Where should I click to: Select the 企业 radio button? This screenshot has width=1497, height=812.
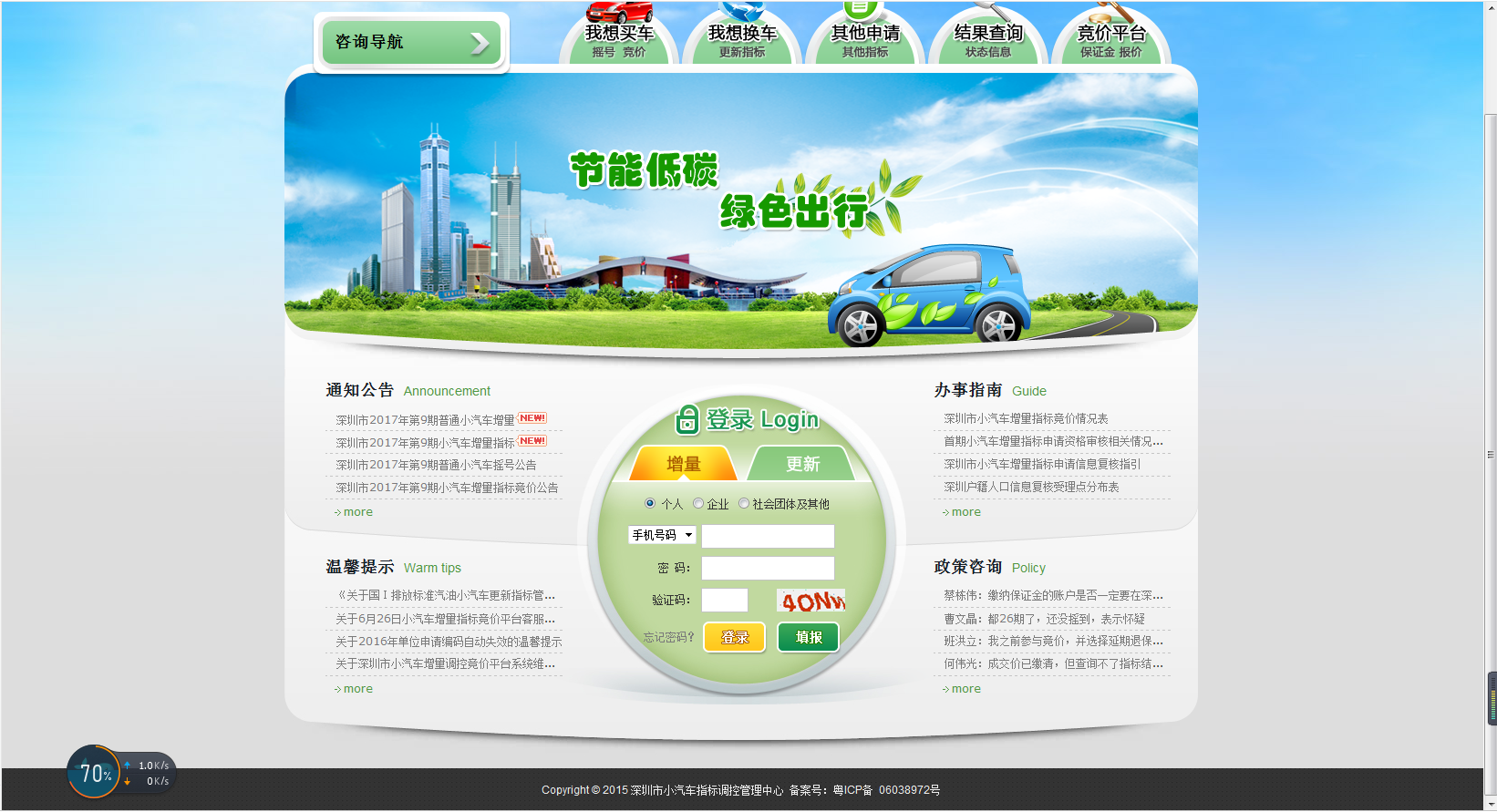698,503
